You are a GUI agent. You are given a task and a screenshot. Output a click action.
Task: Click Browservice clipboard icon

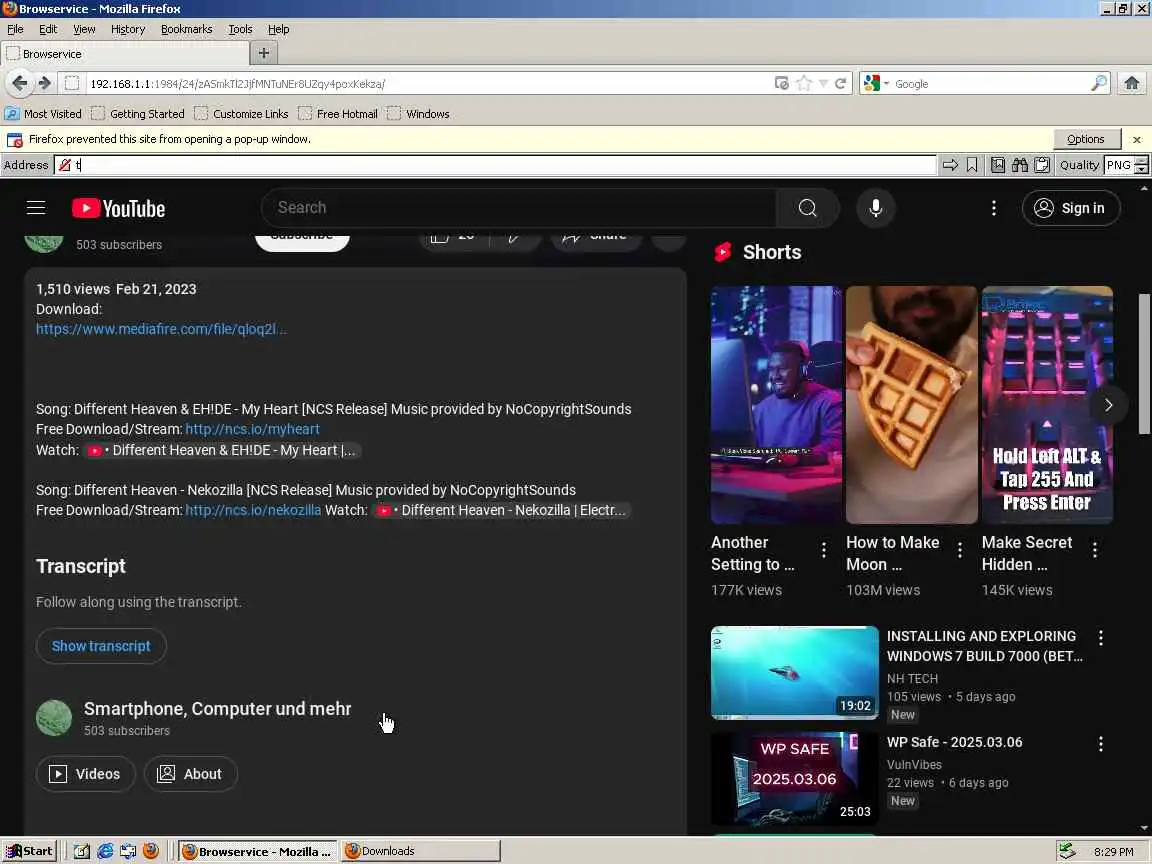click(x=1042, y=165)
